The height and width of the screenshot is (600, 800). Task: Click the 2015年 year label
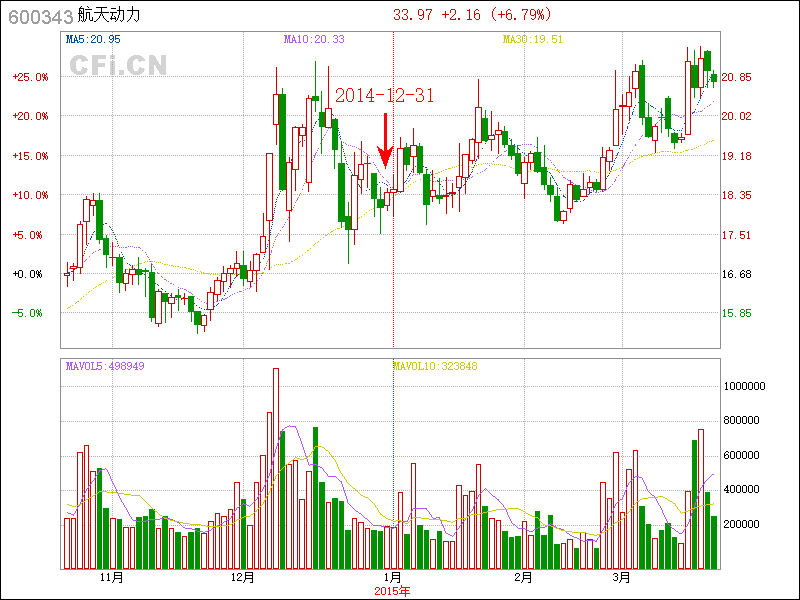click(392, 591)
